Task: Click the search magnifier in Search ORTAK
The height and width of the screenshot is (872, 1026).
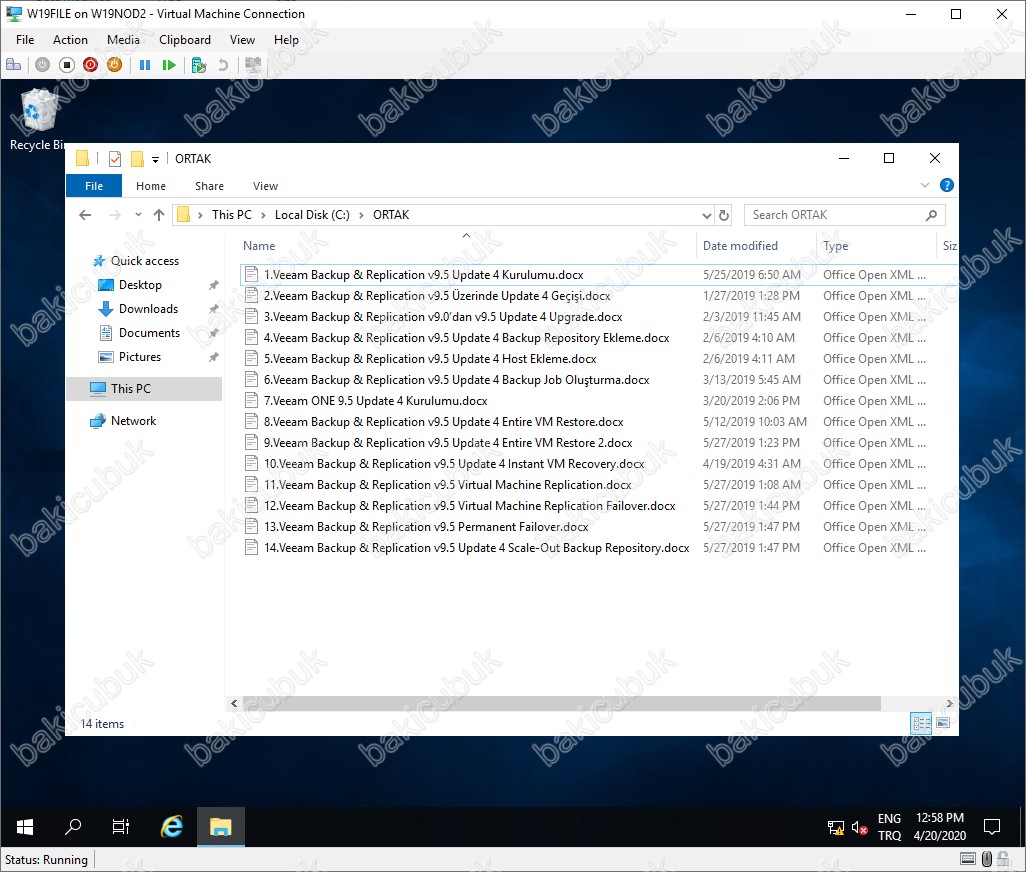Action: pyautogui.click(x=931, y=215)
